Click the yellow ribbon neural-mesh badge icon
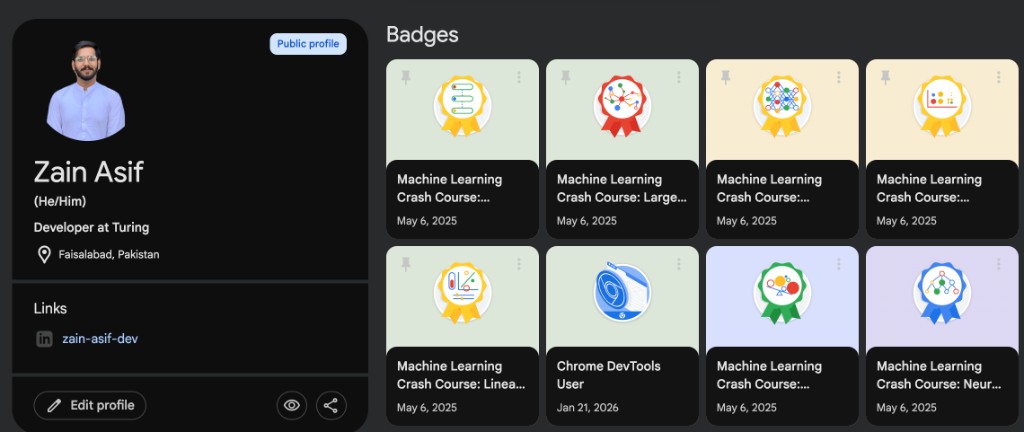Image resolution: width=1024 pixels, height=432 pixels. click(782, 105)
